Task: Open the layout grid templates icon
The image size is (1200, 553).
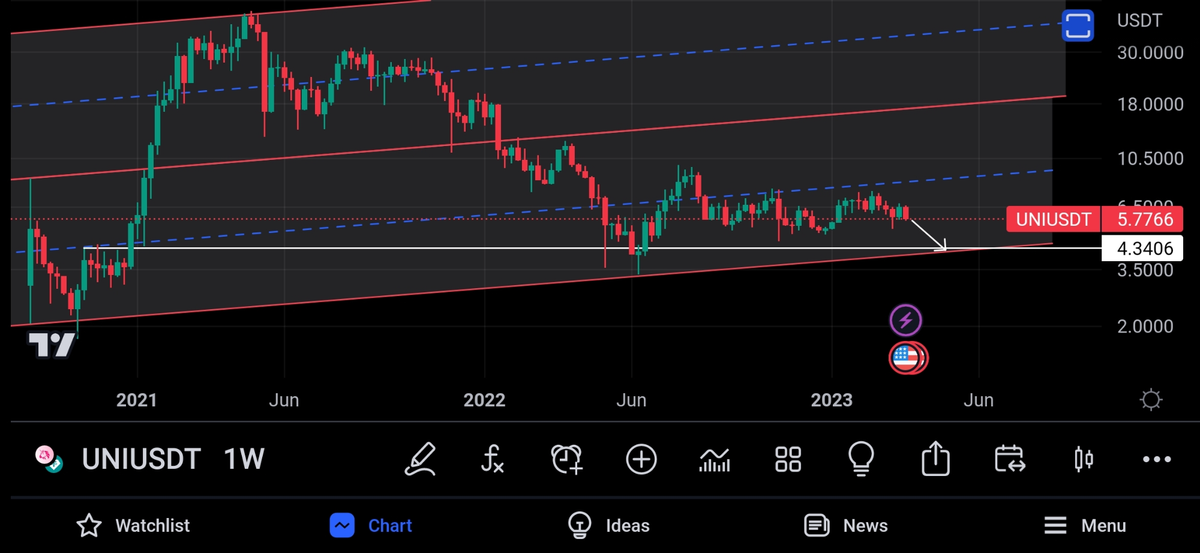Action: point(788,459)
